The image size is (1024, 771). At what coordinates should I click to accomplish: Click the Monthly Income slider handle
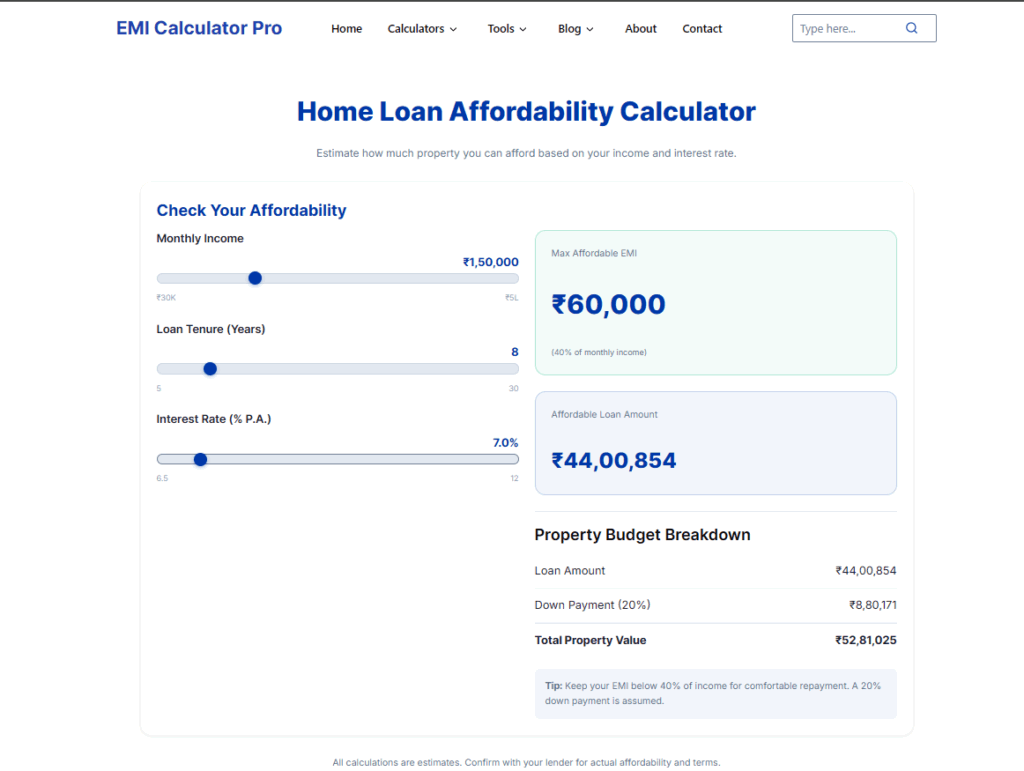(255, 278)
